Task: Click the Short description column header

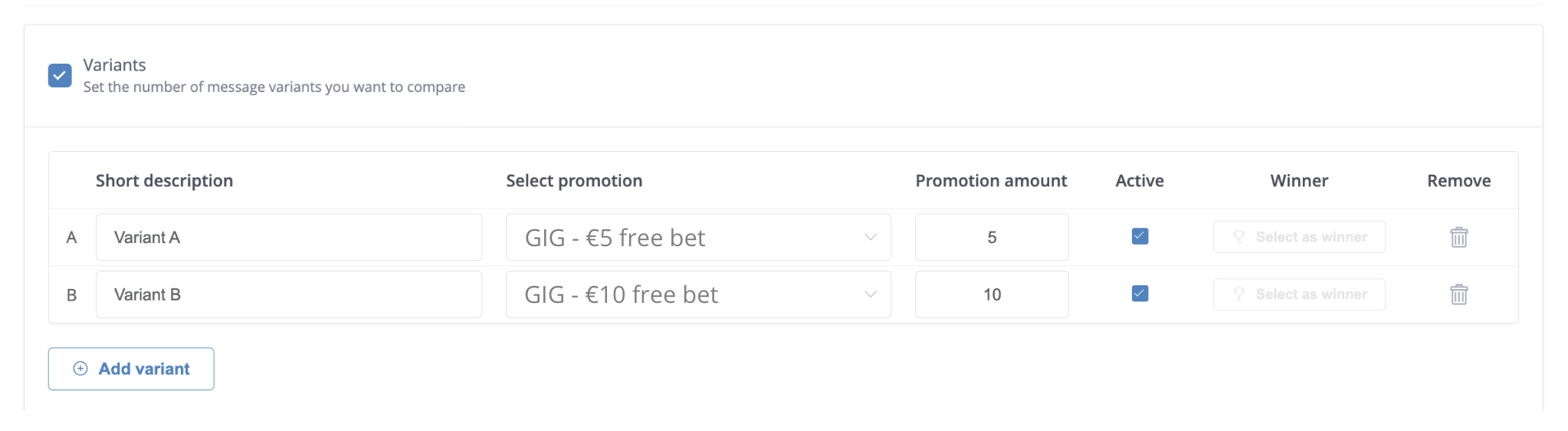Action: tap(164, 181)
